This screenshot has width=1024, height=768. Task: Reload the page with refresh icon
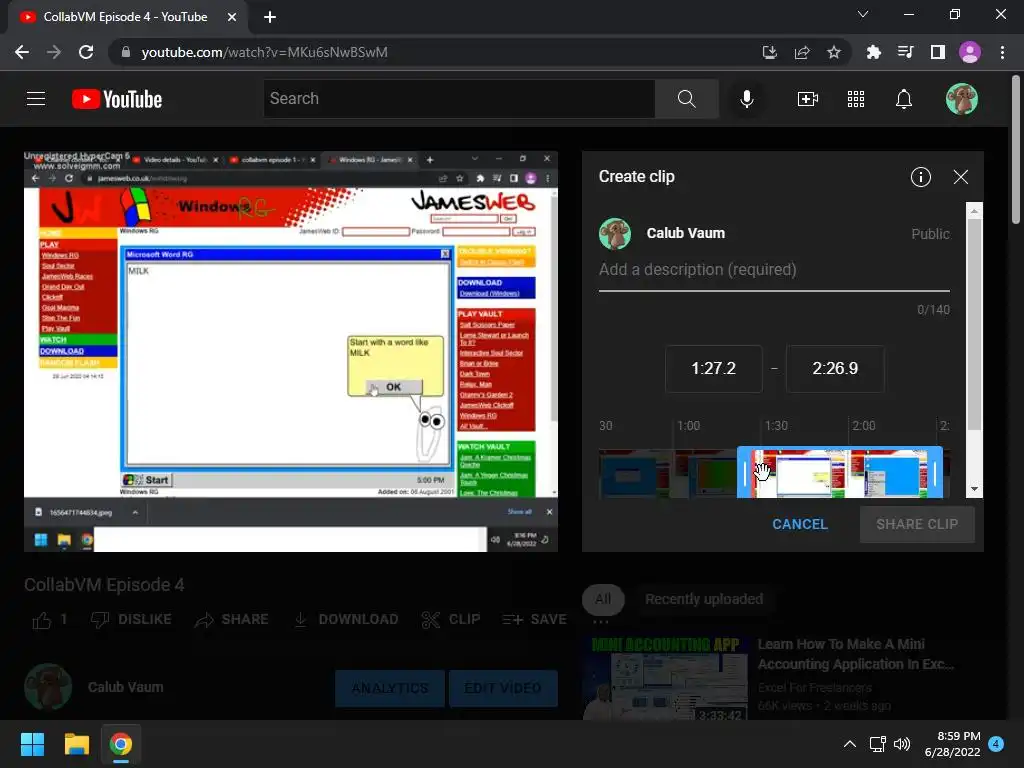[x=86, y=52]
